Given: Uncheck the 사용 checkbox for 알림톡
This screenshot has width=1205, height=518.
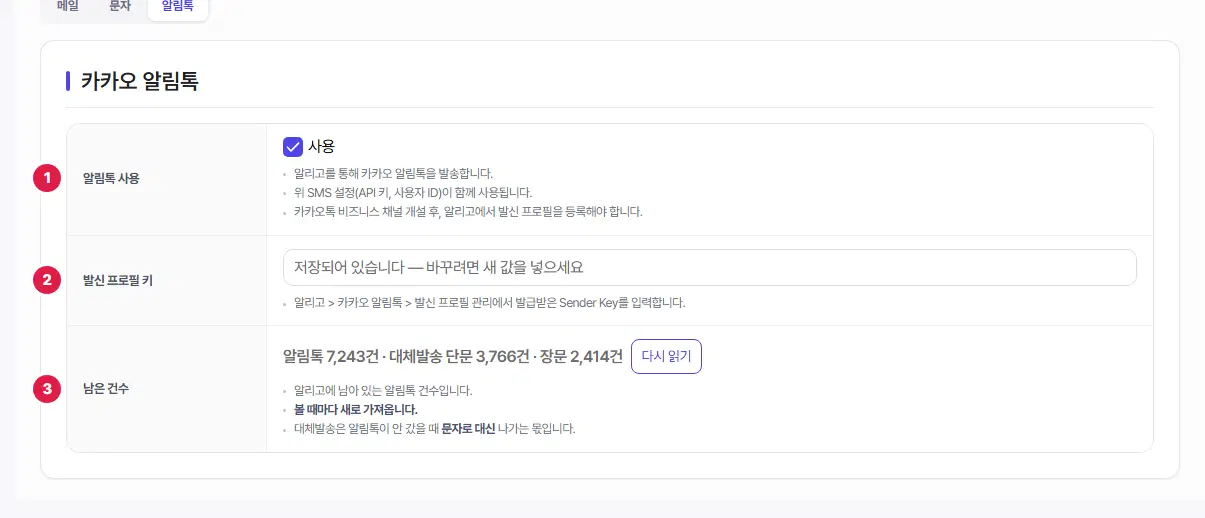Looking at the screenshot, I should tap(293, 147).
